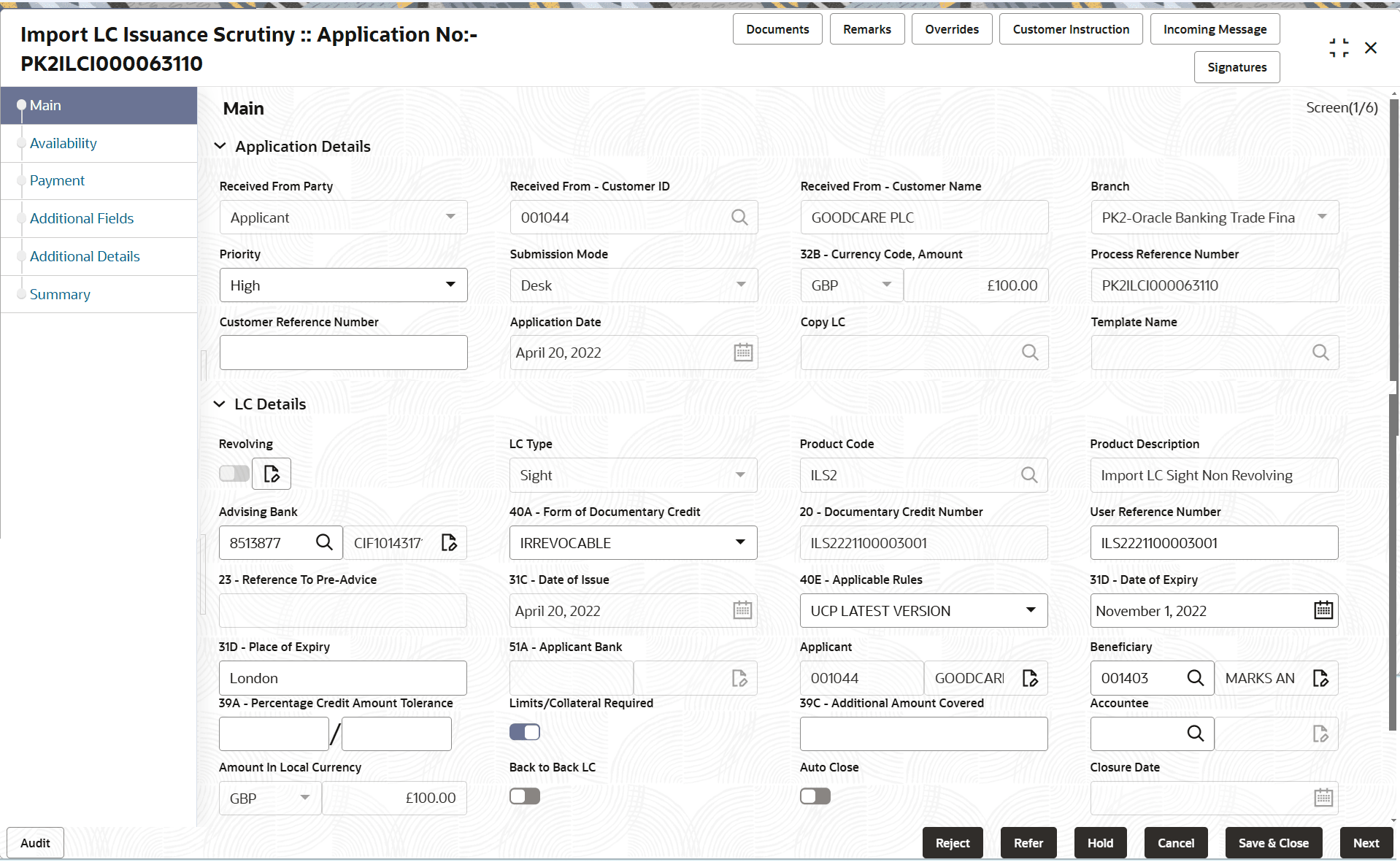Open Amount In Local Currency GBP dropdown

269,798
